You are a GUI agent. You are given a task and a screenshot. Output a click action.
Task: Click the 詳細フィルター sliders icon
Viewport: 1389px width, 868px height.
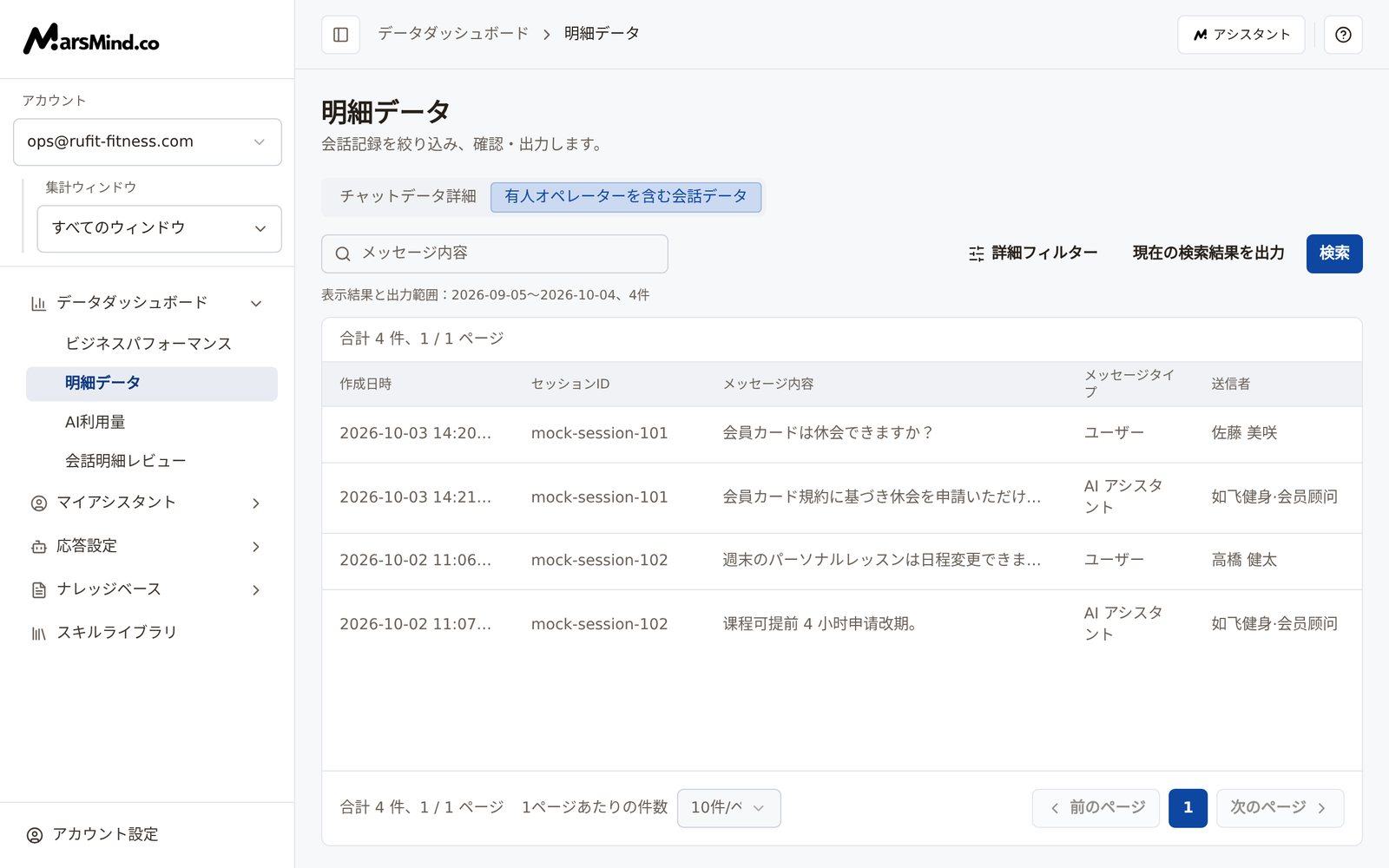977,253
